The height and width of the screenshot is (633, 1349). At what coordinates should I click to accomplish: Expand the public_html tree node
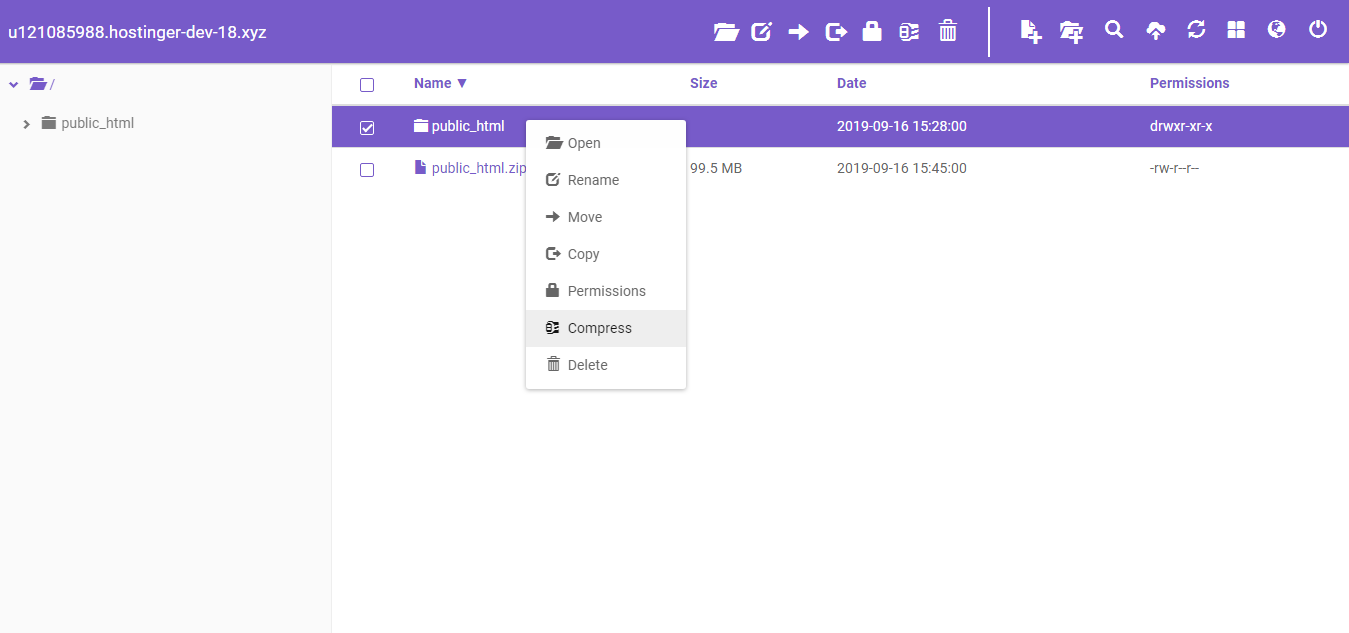(x=27, y=124)
